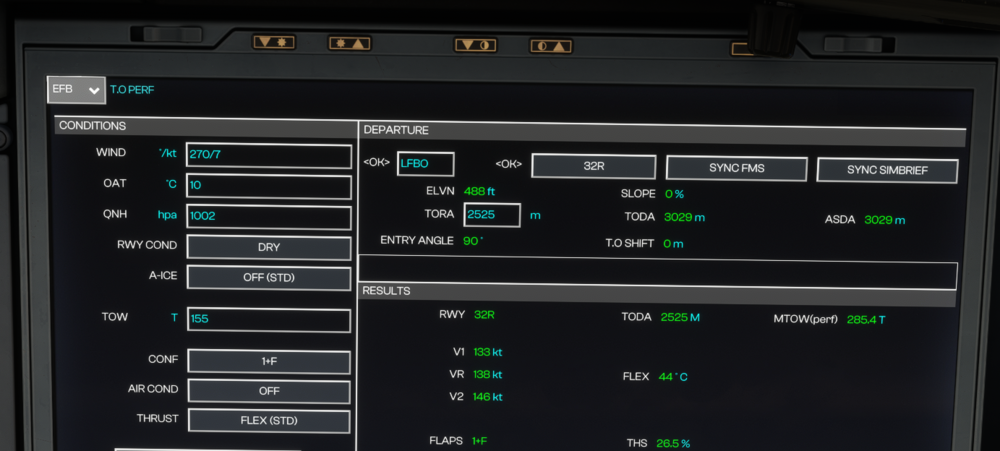Select the QNH field showing 1002

[x=268, y=217]
